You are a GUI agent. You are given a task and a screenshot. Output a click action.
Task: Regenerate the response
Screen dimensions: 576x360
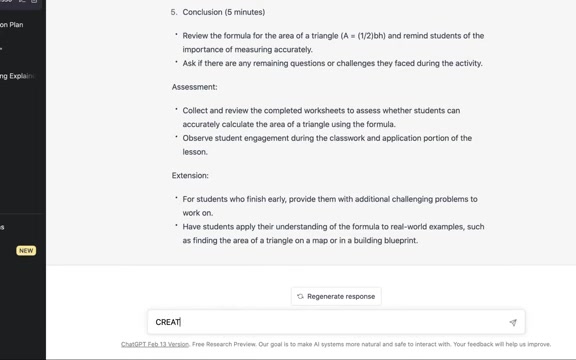336,296
